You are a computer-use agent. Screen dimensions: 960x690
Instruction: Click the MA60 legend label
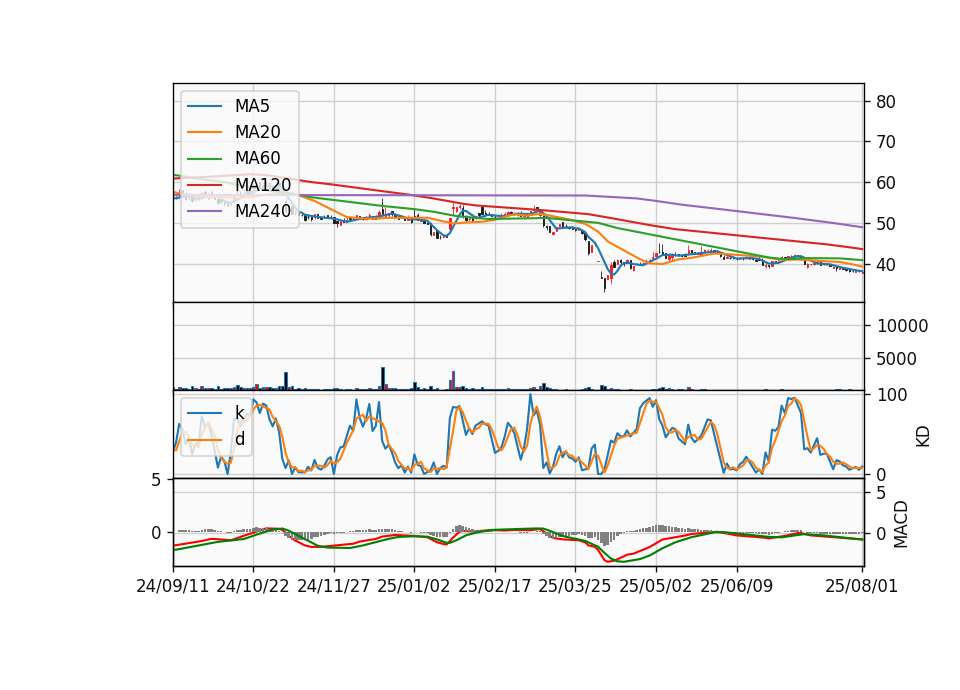(x=257, y=158)
